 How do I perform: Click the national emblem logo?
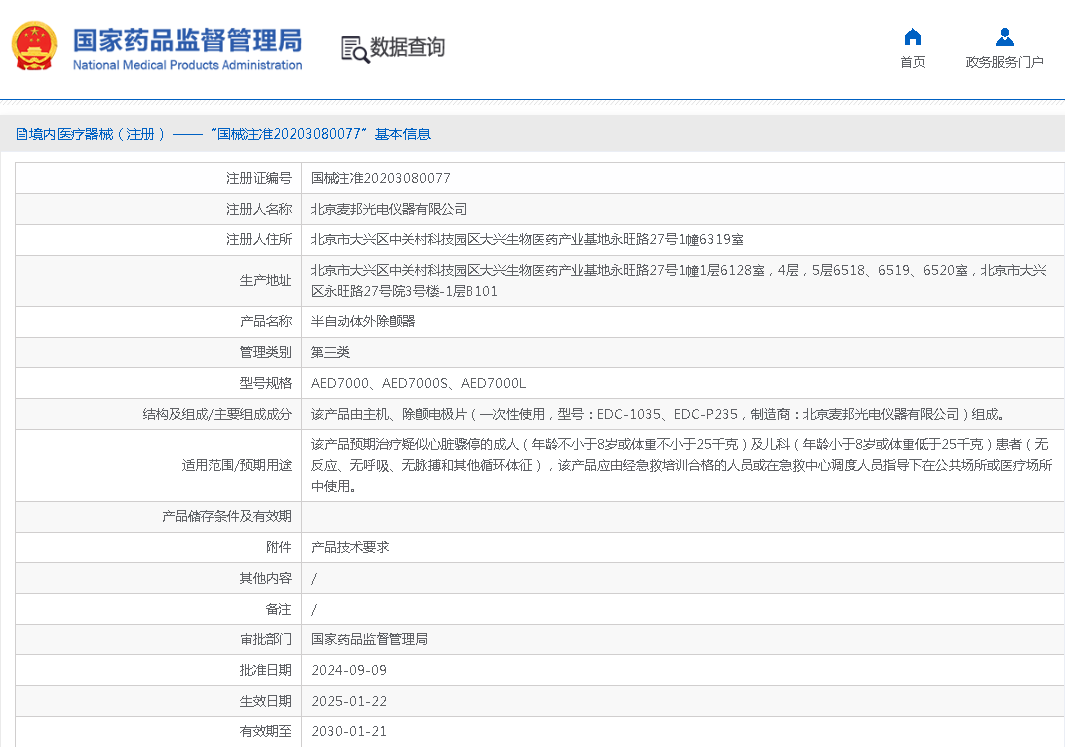tap(34, 47)
